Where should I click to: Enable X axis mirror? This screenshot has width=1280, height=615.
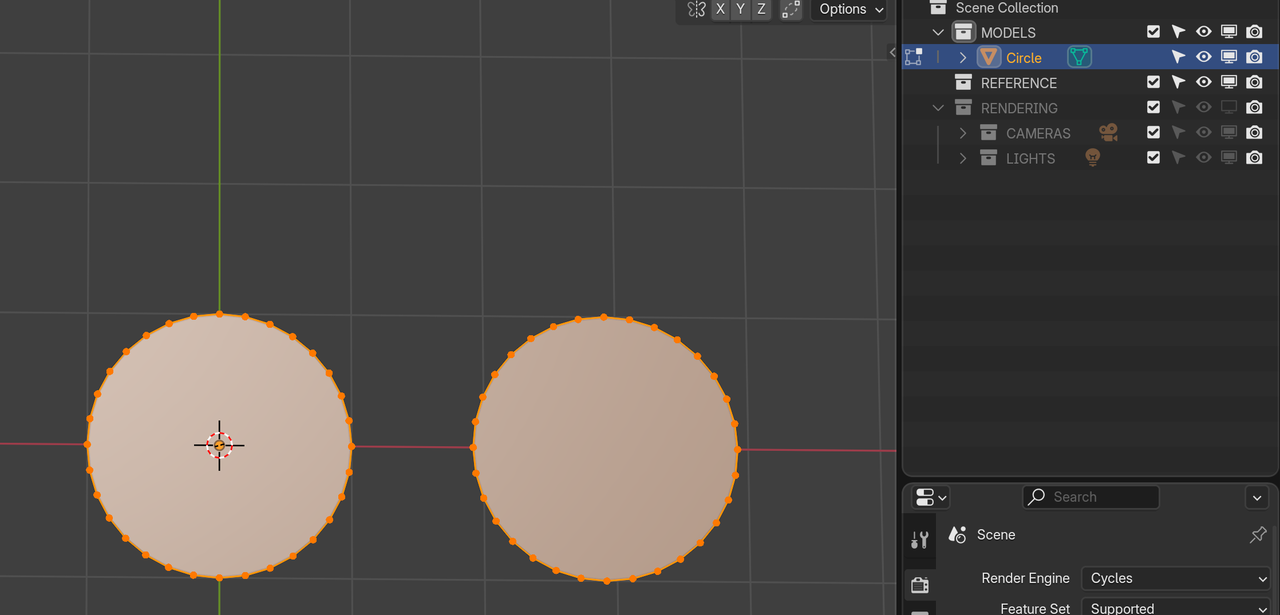coord(720,9)
